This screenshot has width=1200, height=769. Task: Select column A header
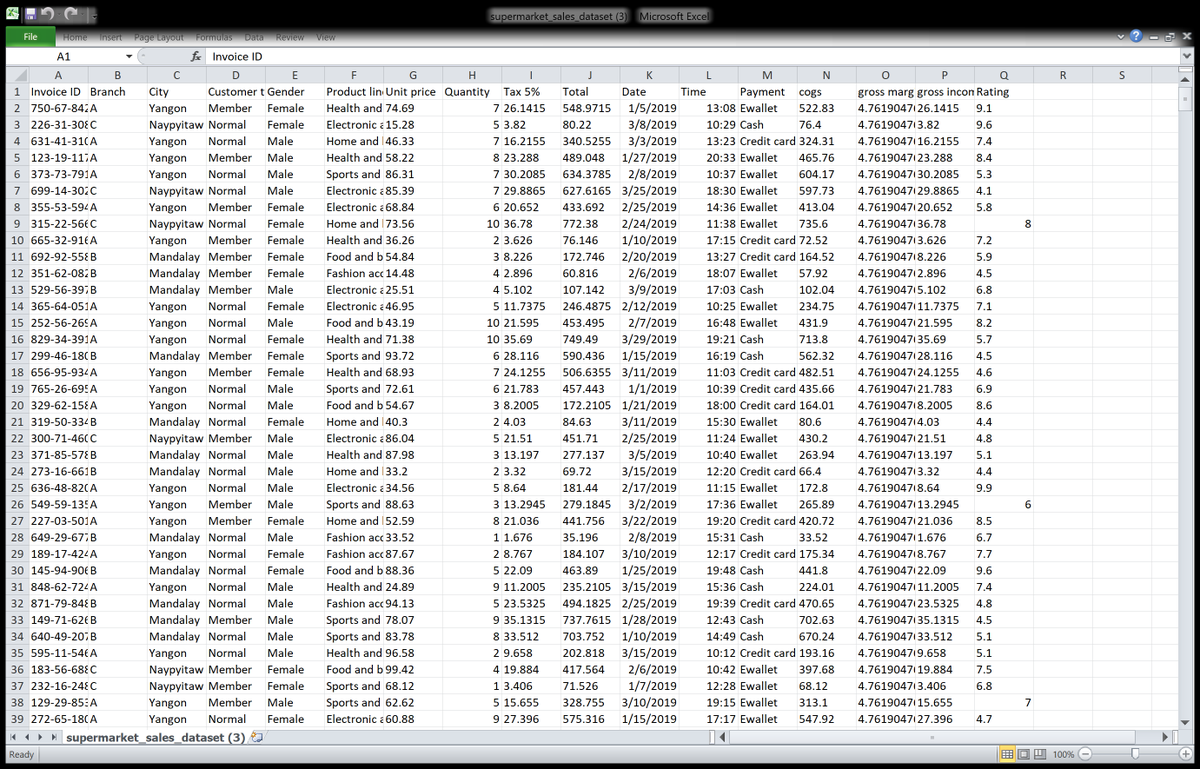(58, 74)
